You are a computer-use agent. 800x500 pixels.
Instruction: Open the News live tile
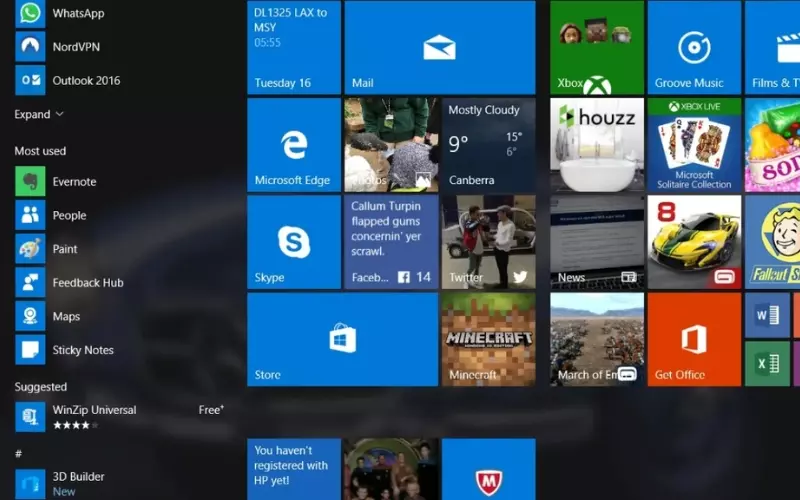pyautogui.click(x=597, y=242)
